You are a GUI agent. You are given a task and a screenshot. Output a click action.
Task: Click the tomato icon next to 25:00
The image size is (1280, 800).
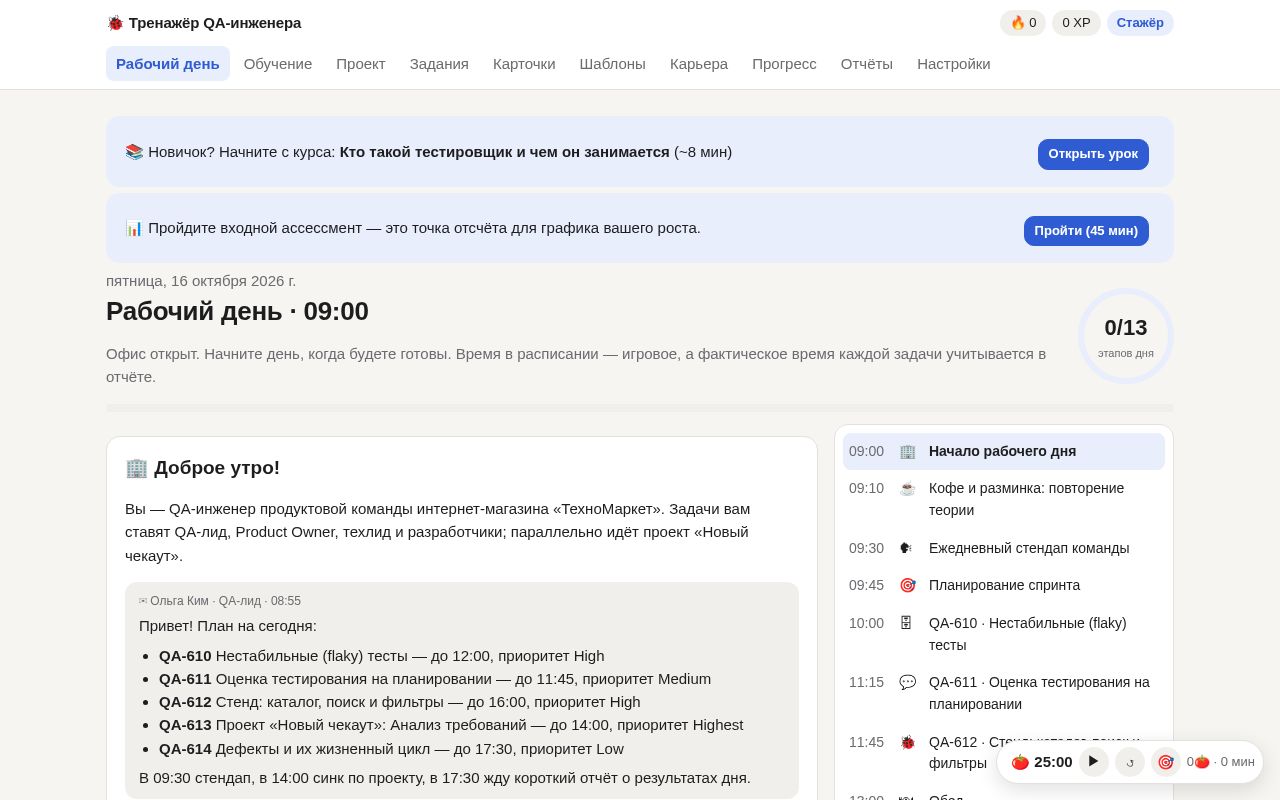1020,762
